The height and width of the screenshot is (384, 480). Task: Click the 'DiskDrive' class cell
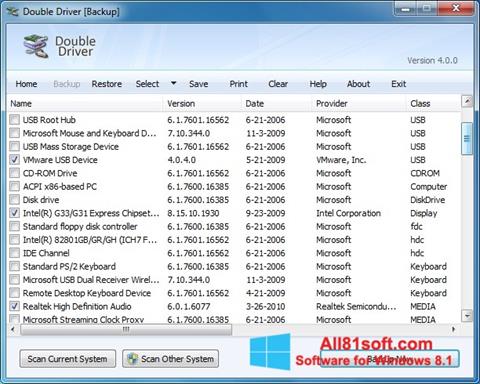428,200
